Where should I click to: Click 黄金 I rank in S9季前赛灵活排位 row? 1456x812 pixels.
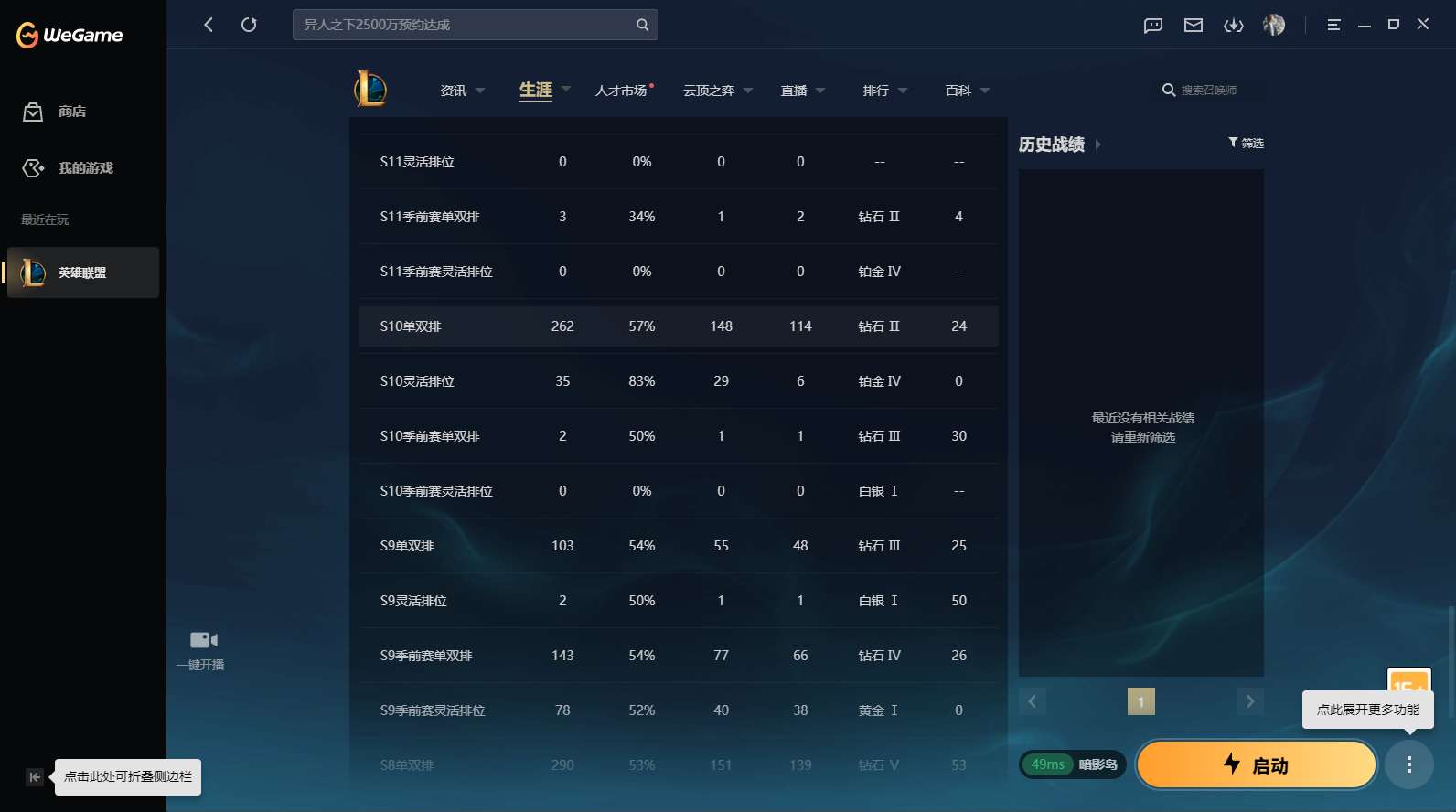click(878, 710)
